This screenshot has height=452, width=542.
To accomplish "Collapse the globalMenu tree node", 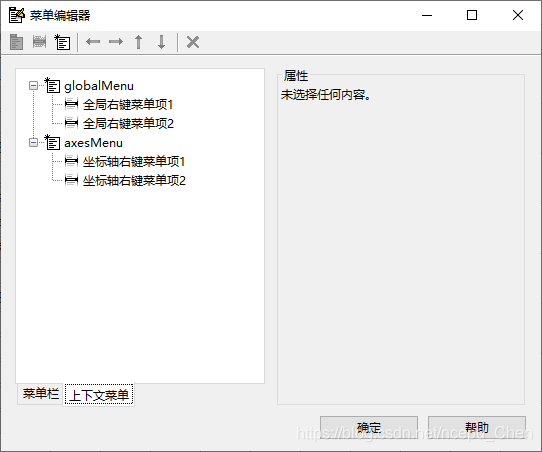I will tap(34, 85).
